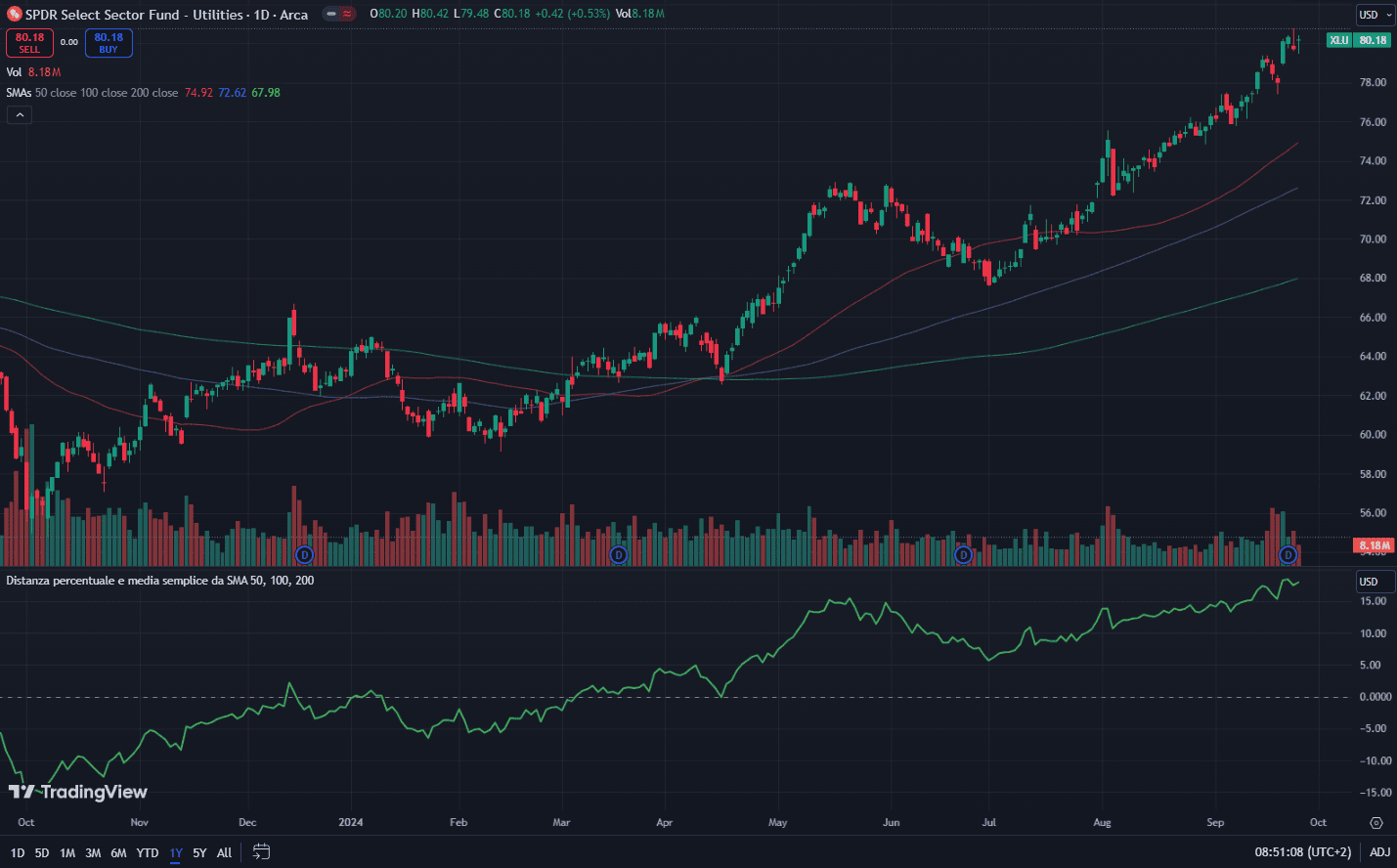This screenshot has width=1397, height=868.
Task: Select the Distanza percentuale indicator legend
Action: click(160, 581)
